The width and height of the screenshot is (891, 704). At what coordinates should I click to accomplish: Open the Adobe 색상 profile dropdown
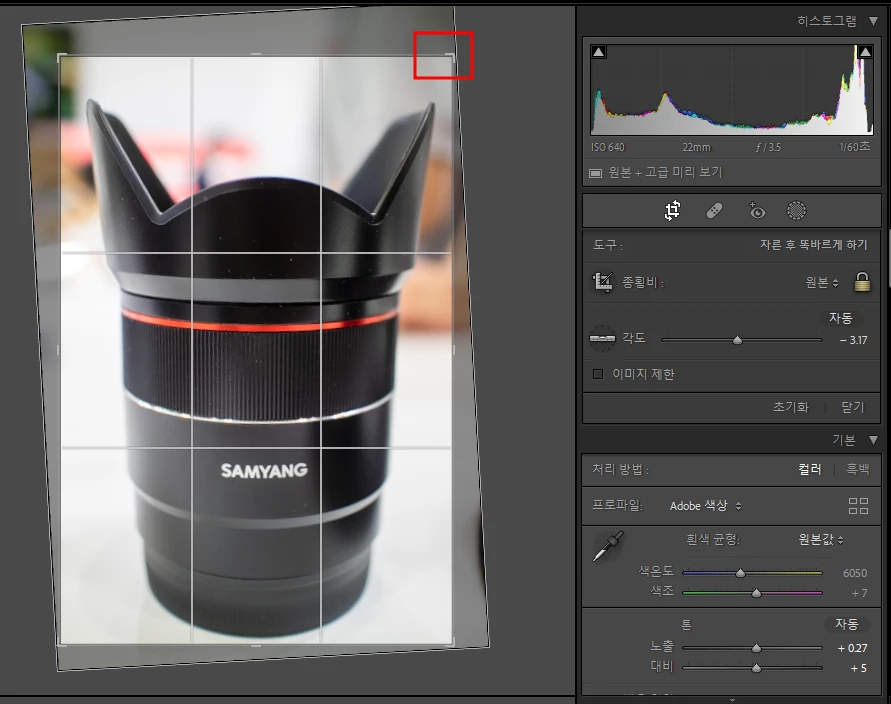pos(705,506)
